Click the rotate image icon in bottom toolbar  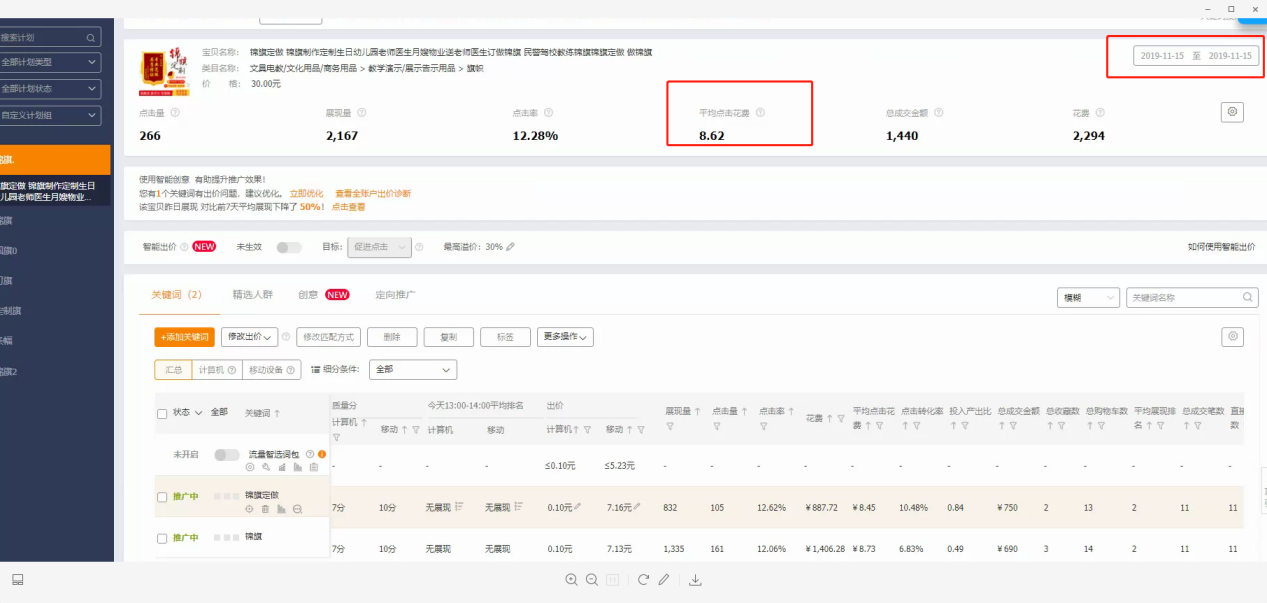pyautogui.click(x=643, y=580)
